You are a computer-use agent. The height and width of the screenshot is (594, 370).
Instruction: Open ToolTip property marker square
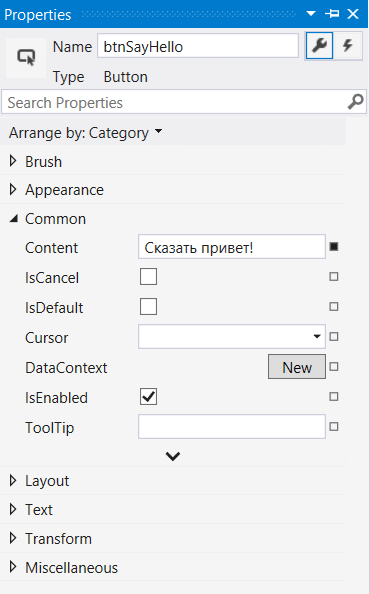334,427
